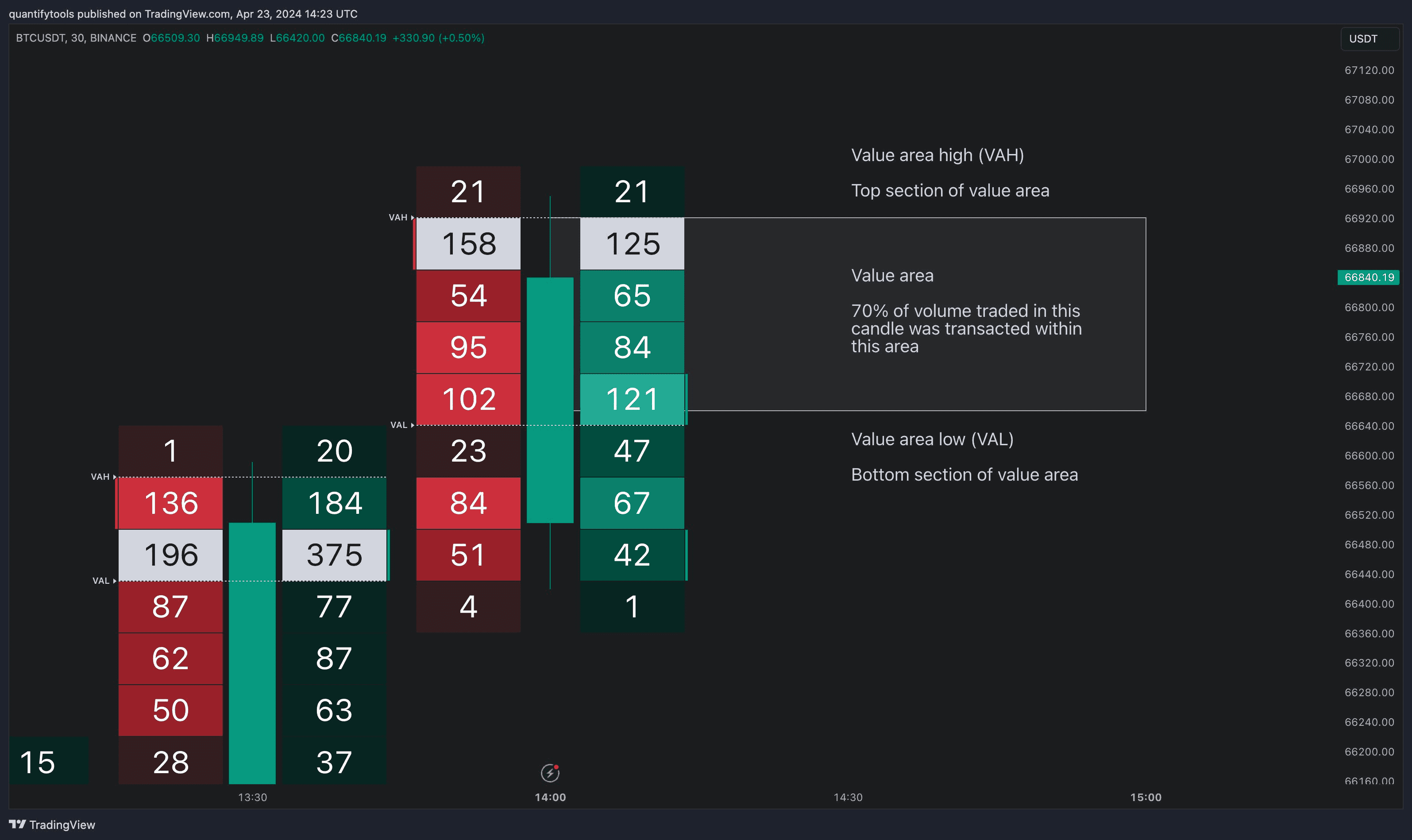Screen dimensions: 1412x840
Task: Click the current price label 66840.19
Action: click(1369, 278)
